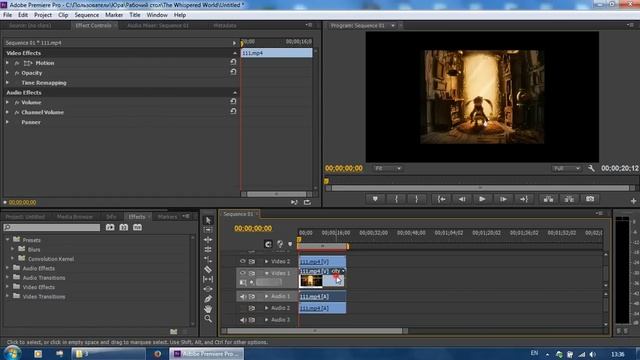
Task: Select the Hand tool
Action: click(208, 309)
